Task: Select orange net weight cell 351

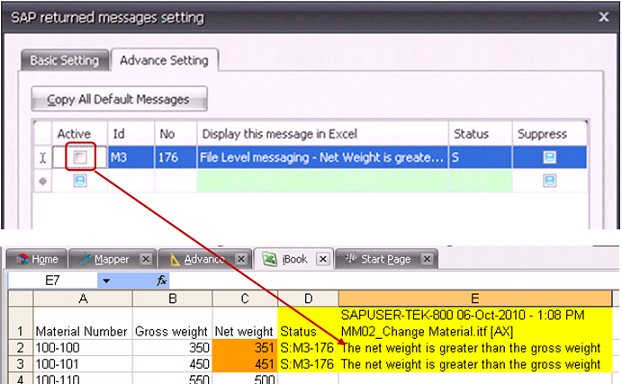Action: pyautogui.click(x=245, y=348)
